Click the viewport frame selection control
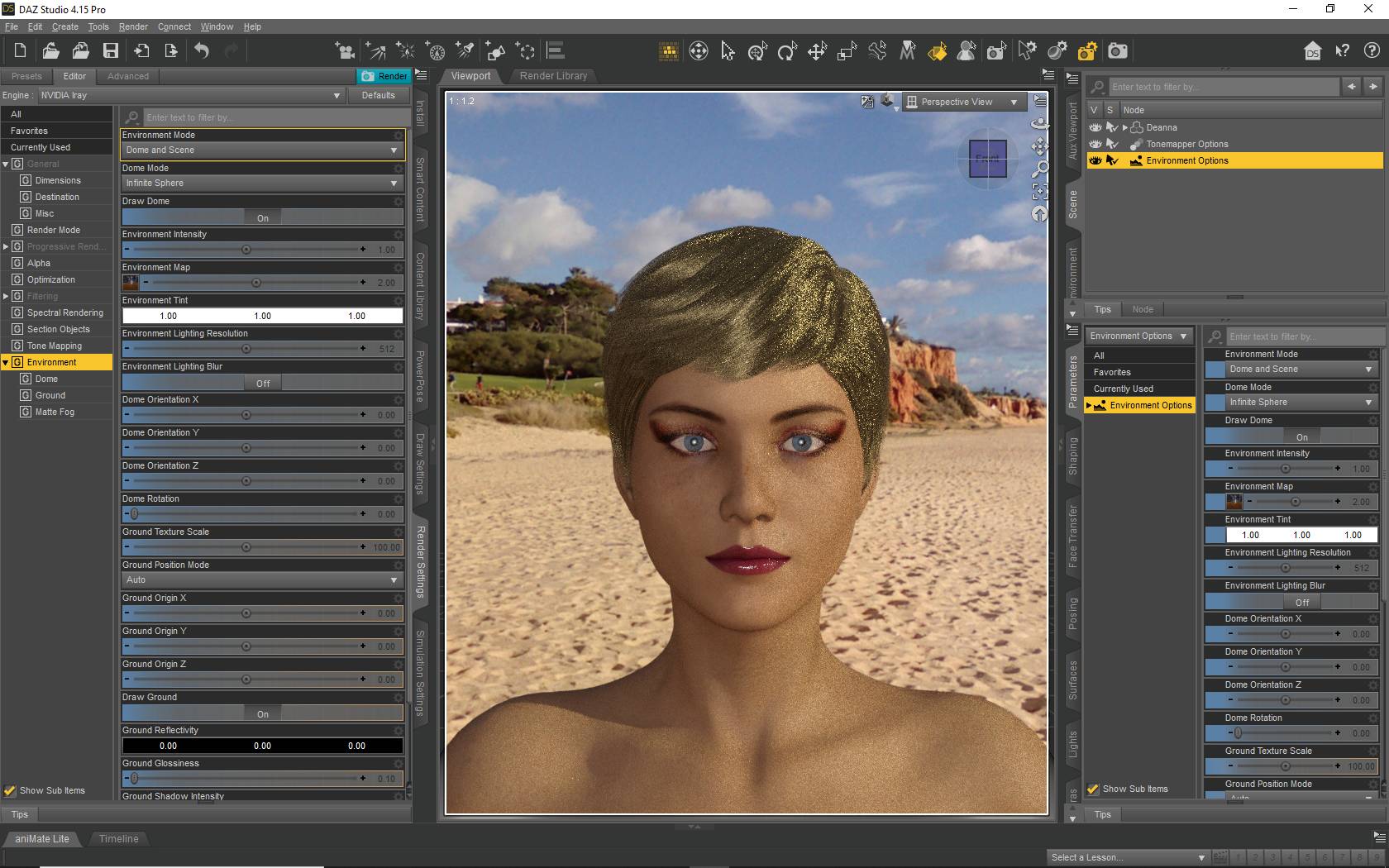1389x868 pixels. click(1039, 192)
